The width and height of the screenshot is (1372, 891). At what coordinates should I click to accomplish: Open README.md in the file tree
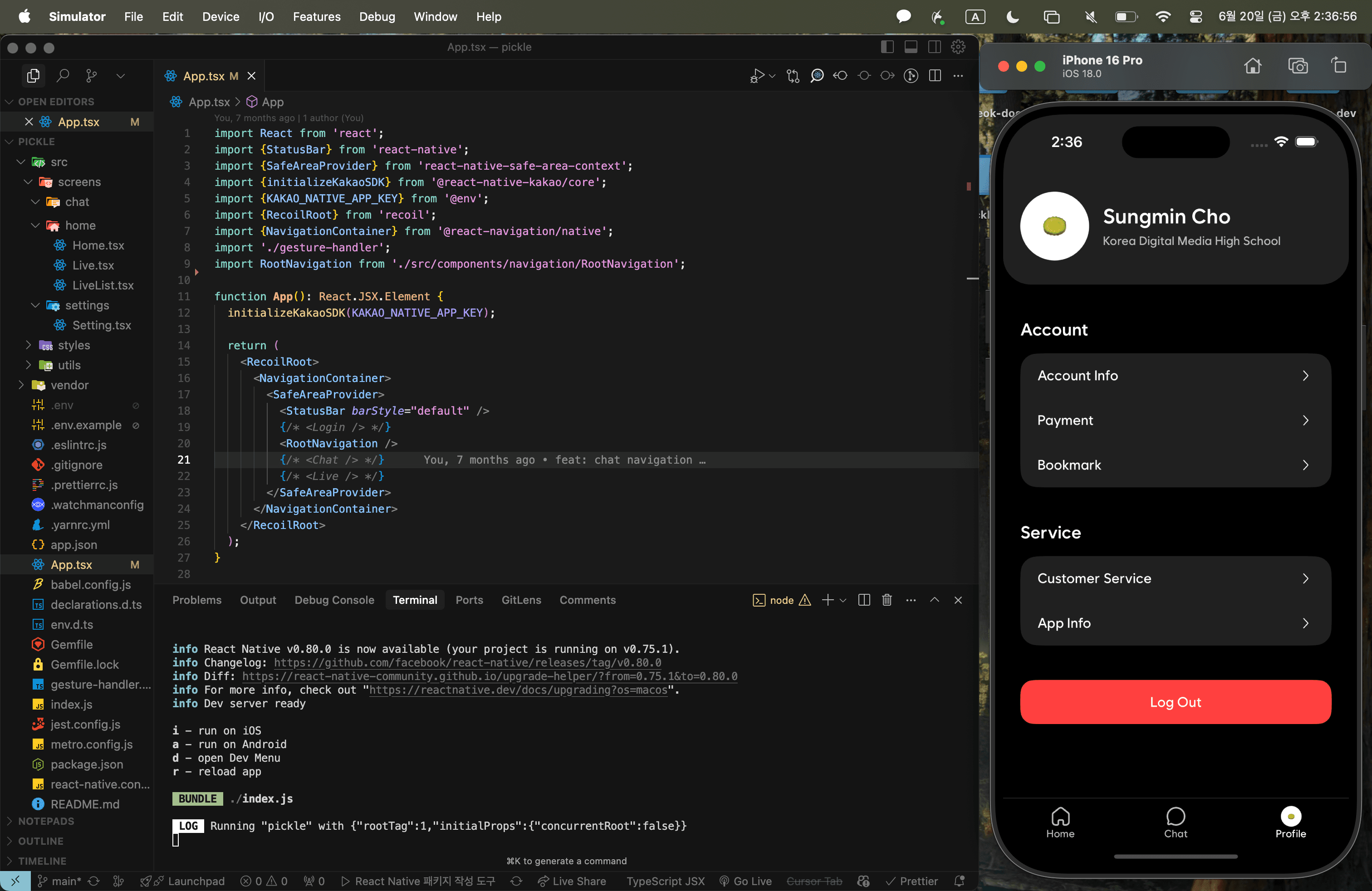pyautogui.click(x=85, y=804)
